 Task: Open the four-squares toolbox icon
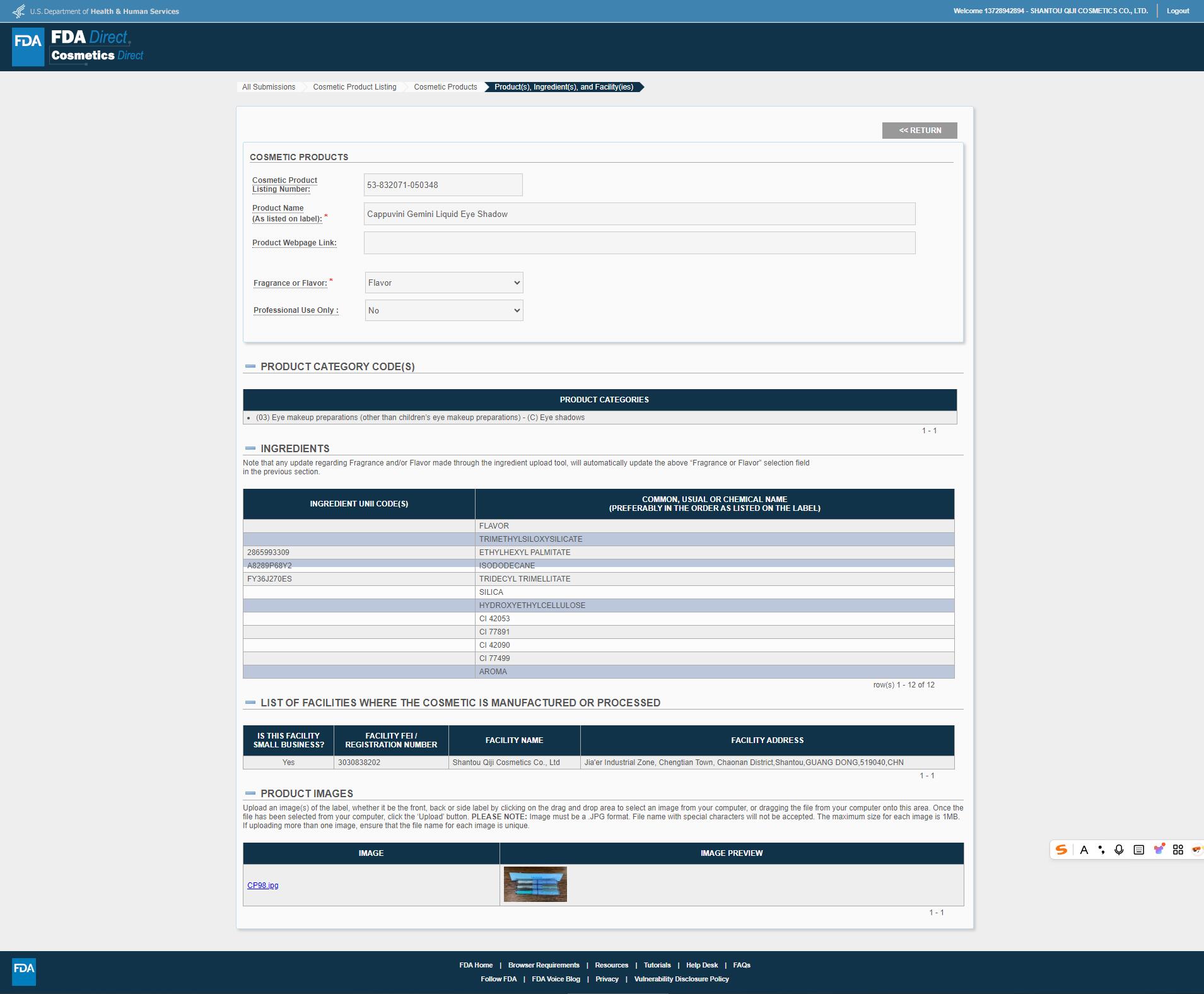tap(1178, 850)
